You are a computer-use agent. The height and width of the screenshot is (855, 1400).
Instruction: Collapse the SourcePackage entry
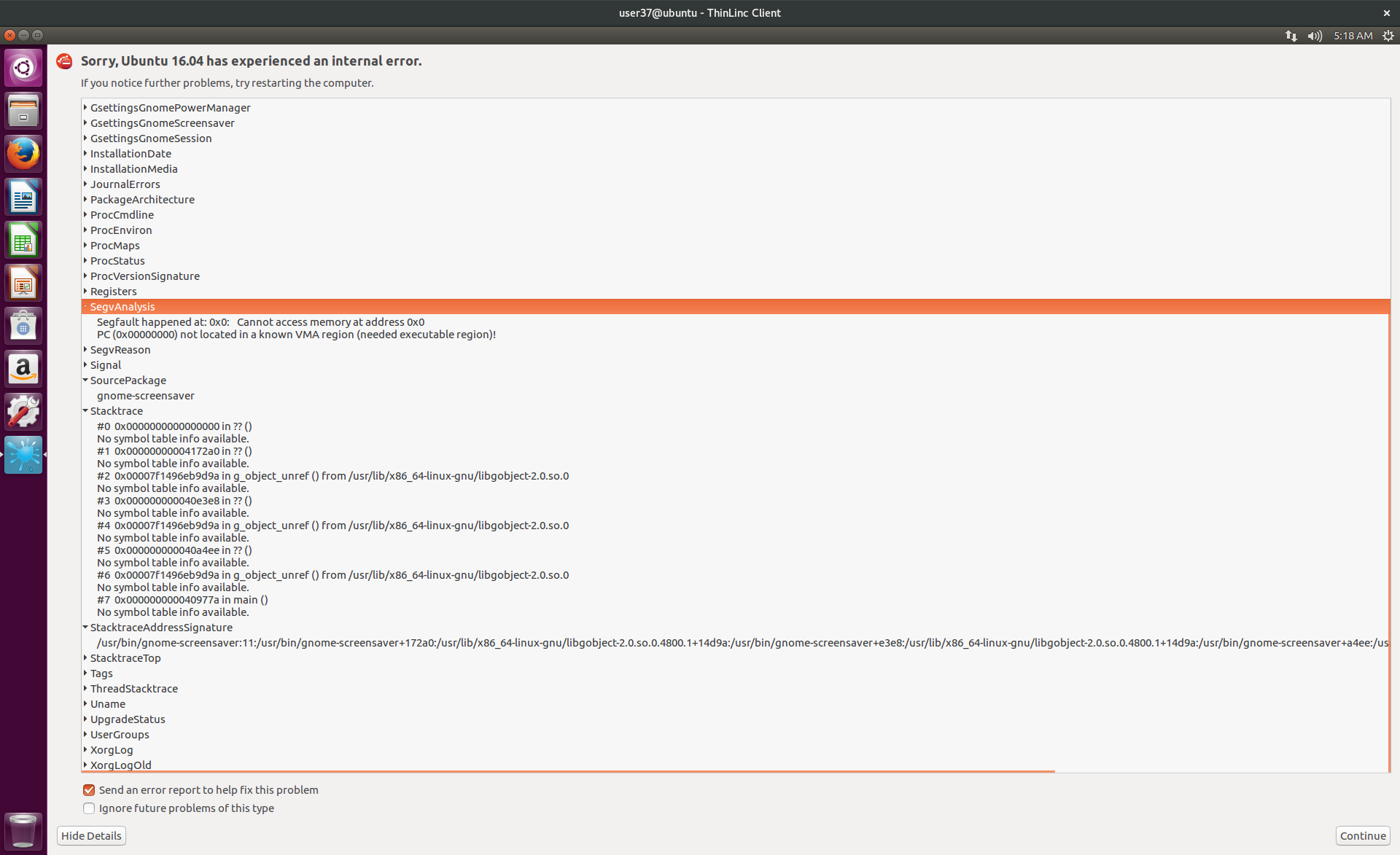(85, 380)
